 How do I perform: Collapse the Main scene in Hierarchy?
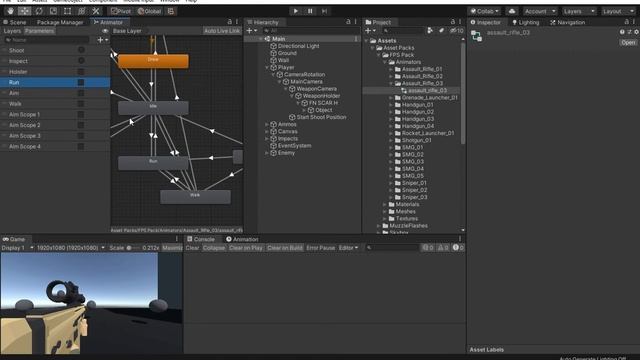pos(261,39)
